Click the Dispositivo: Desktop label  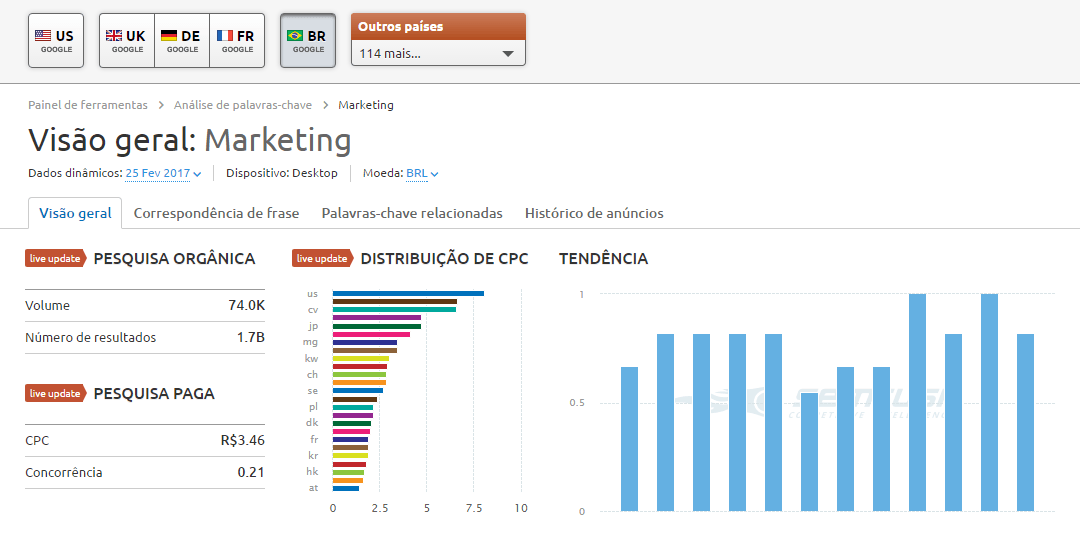[x=282, y=174]
